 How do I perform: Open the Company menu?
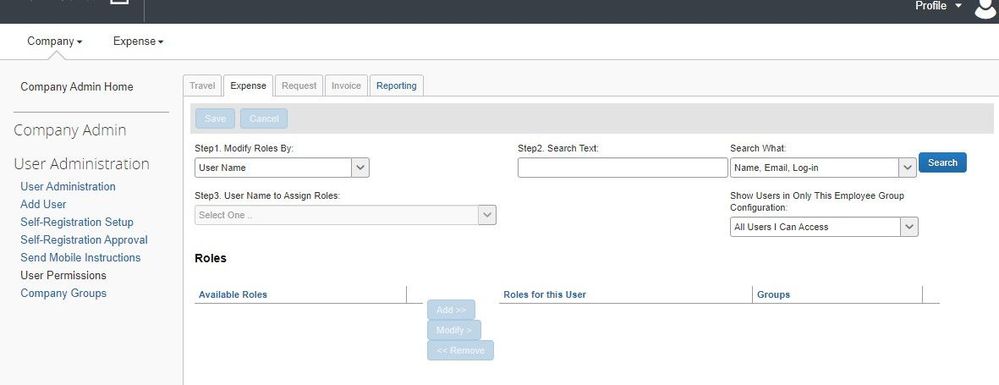[55, 41]
